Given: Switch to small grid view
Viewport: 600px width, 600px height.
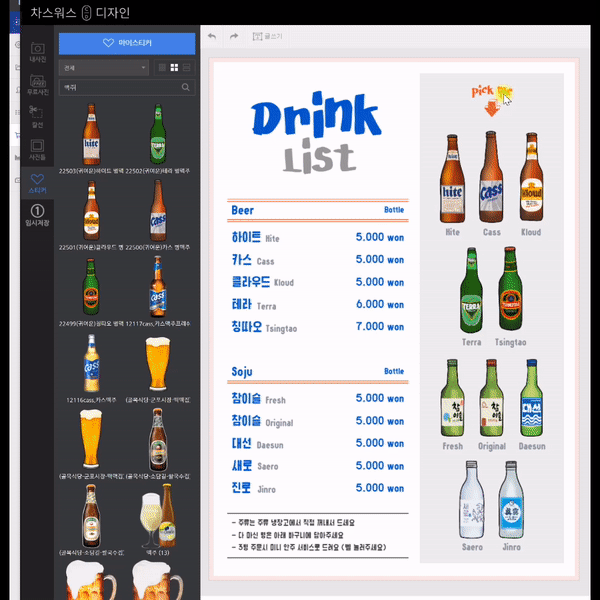Looking at the screenshot, I should click(x=162, y=68).
